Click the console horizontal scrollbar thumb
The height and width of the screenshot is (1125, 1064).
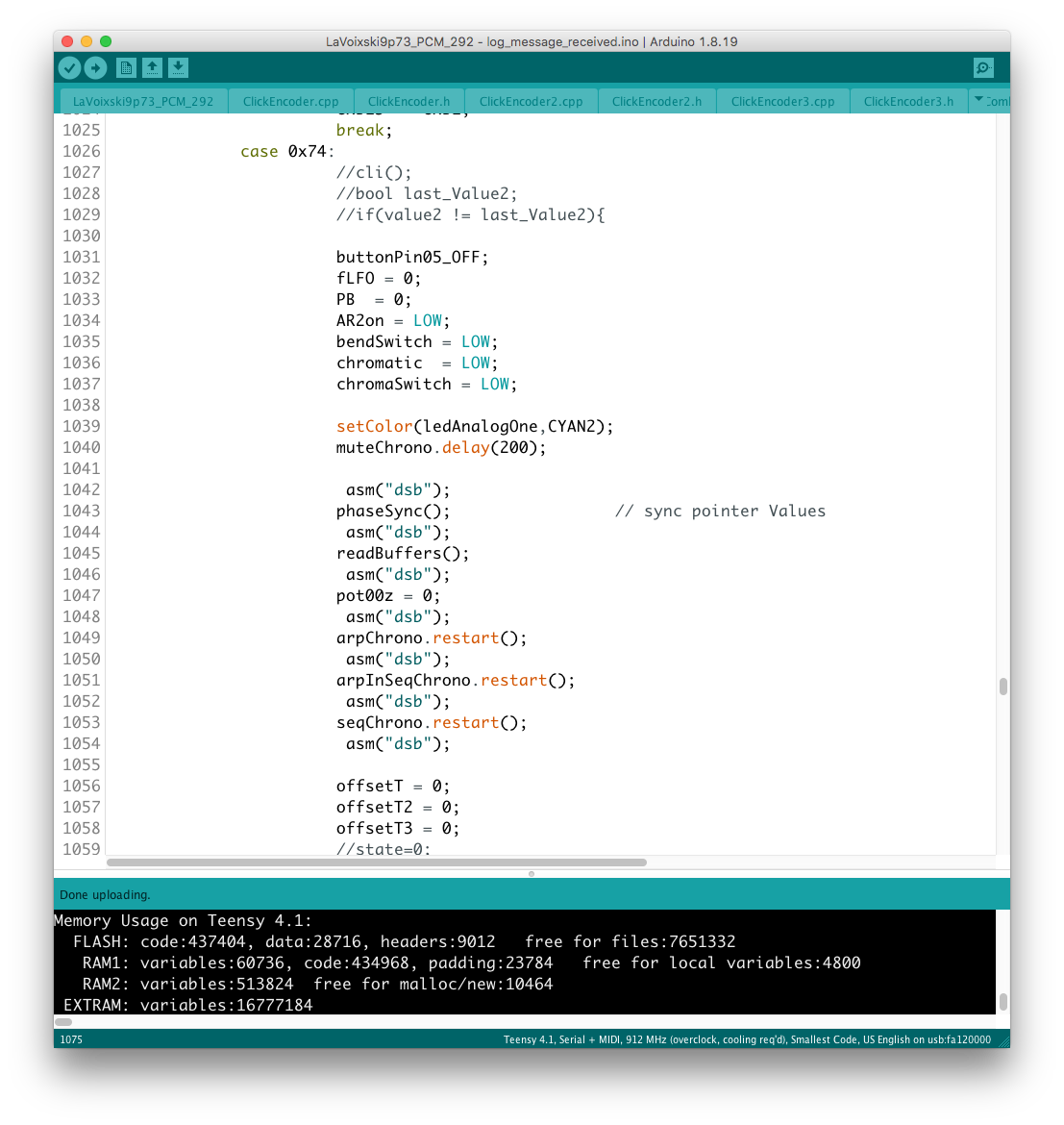63,1022
